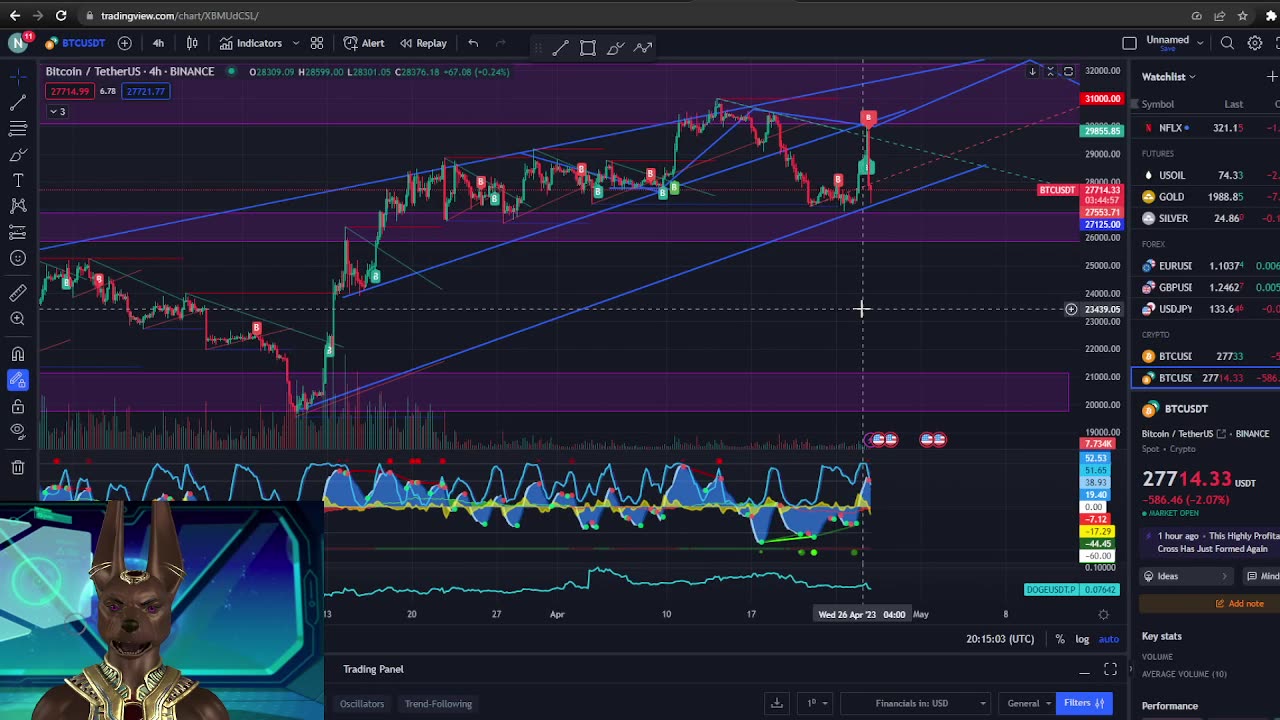Image resolution: width=1280 pixels, height=720 pixels.
Task: Open the General column set dropdown
Action: (x=1029, y=703)
